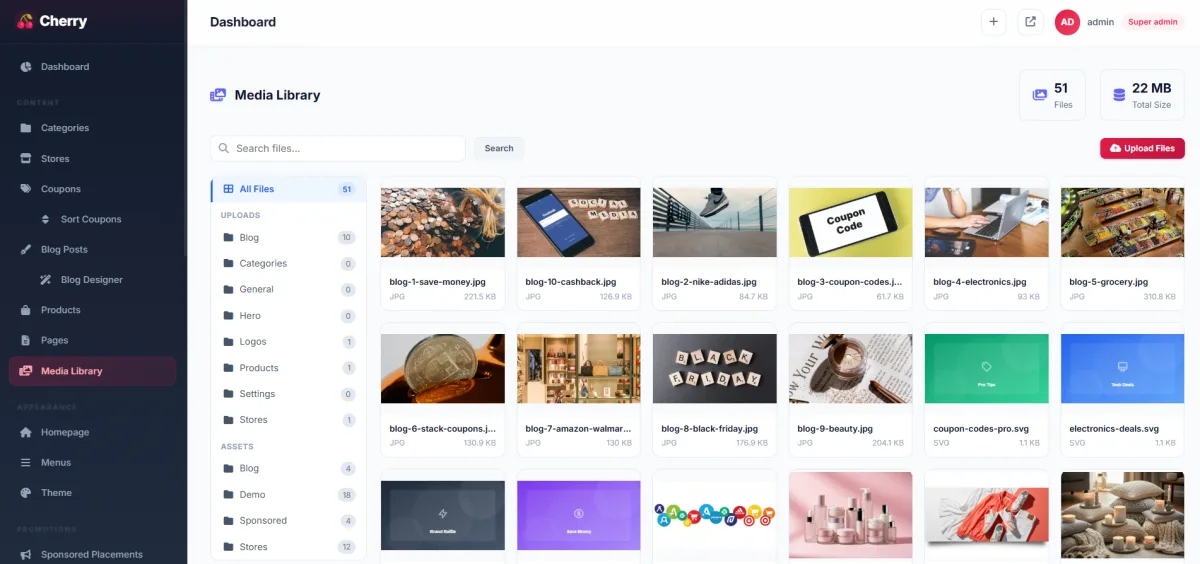Click the Media Library heading icon
Screen dimensions: 1200x564
click(218, 95)
